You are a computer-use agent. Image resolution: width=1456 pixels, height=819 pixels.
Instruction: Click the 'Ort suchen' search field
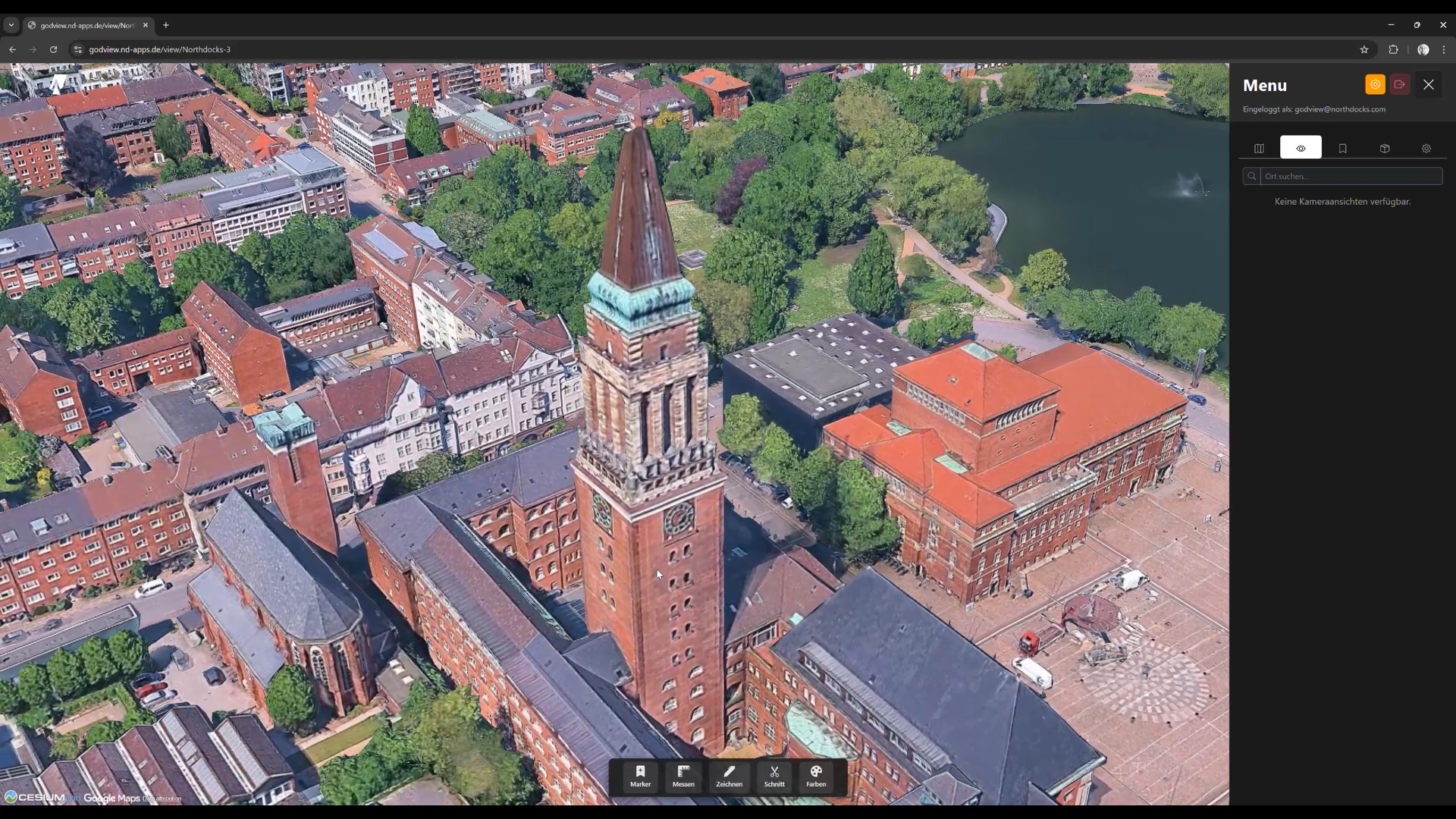point(1350,176)
